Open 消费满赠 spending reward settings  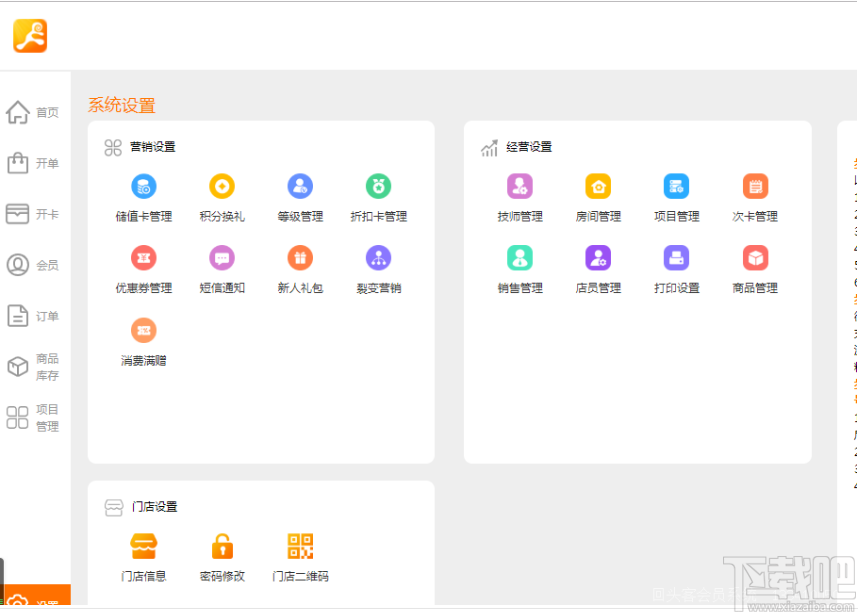click(x=144, y=337)
